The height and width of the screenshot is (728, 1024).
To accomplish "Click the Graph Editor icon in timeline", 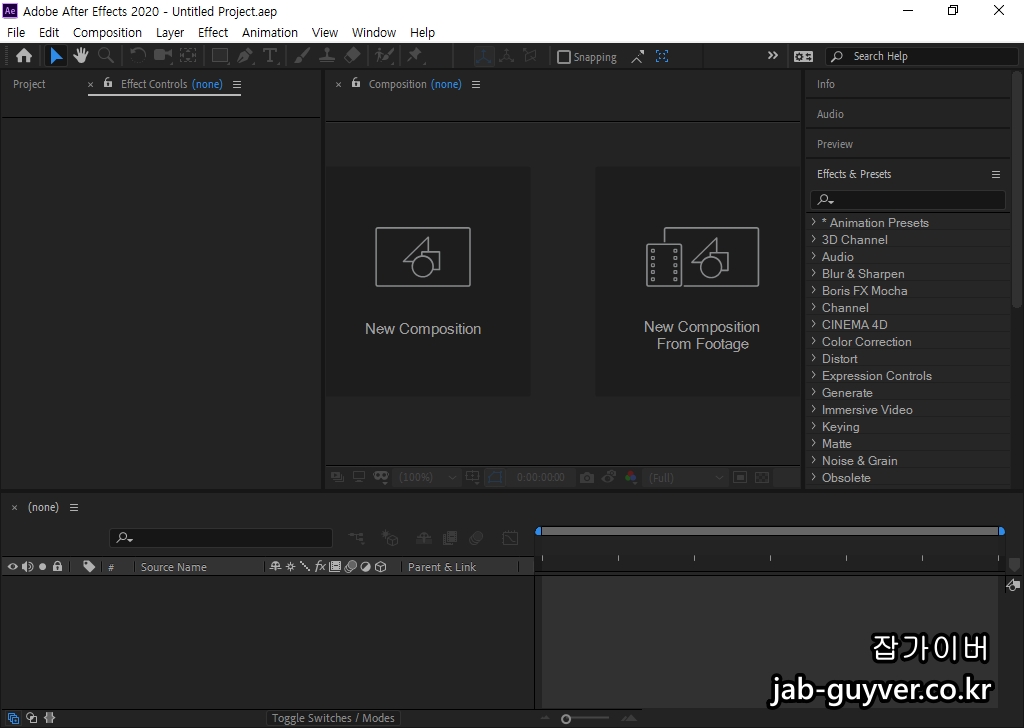I will [510, 538].
